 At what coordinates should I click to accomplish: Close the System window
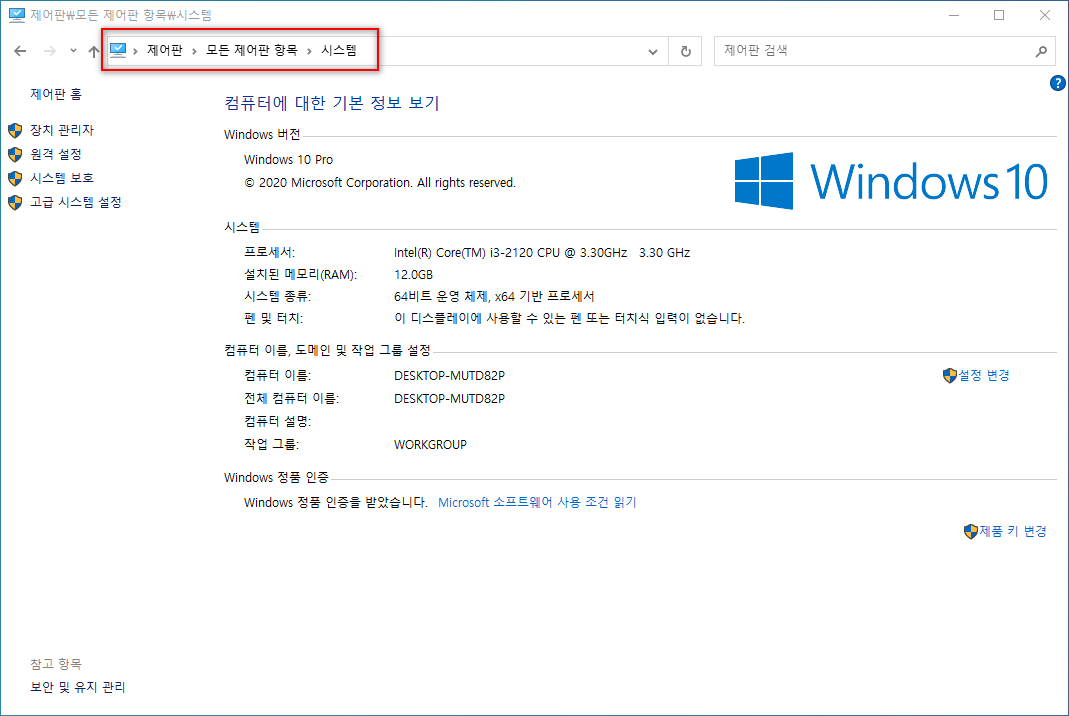tap(1044, 15)
